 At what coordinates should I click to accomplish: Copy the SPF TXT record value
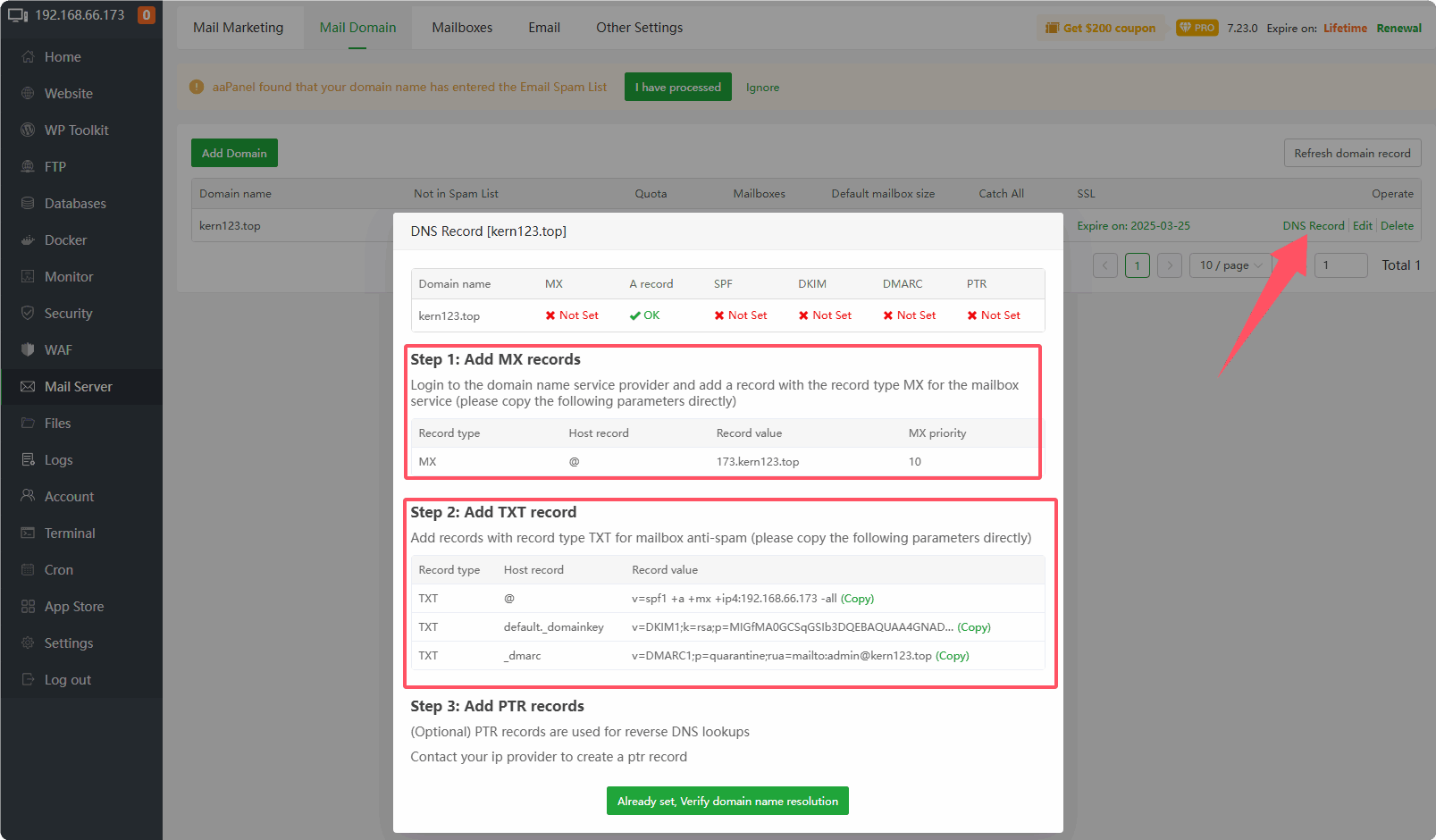tap(858, 599)
